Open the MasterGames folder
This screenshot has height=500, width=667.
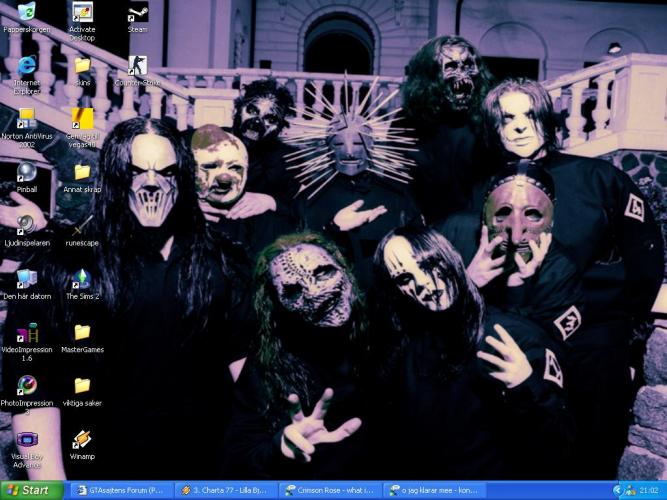pos(82,332)
